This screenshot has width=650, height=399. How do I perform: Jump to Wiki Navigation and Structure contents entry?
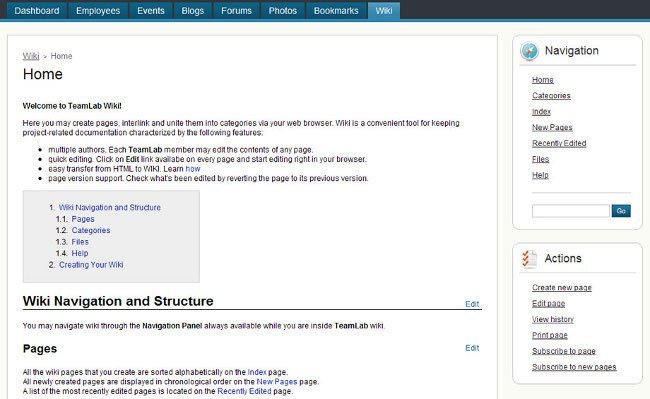point(109,207)
